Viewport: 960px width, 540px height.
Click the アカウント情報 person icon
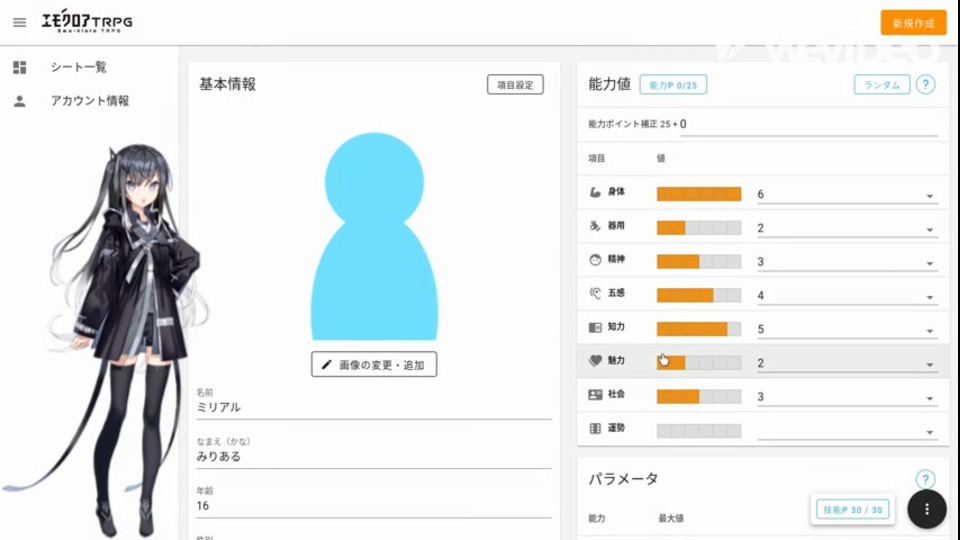coord(20,101)
